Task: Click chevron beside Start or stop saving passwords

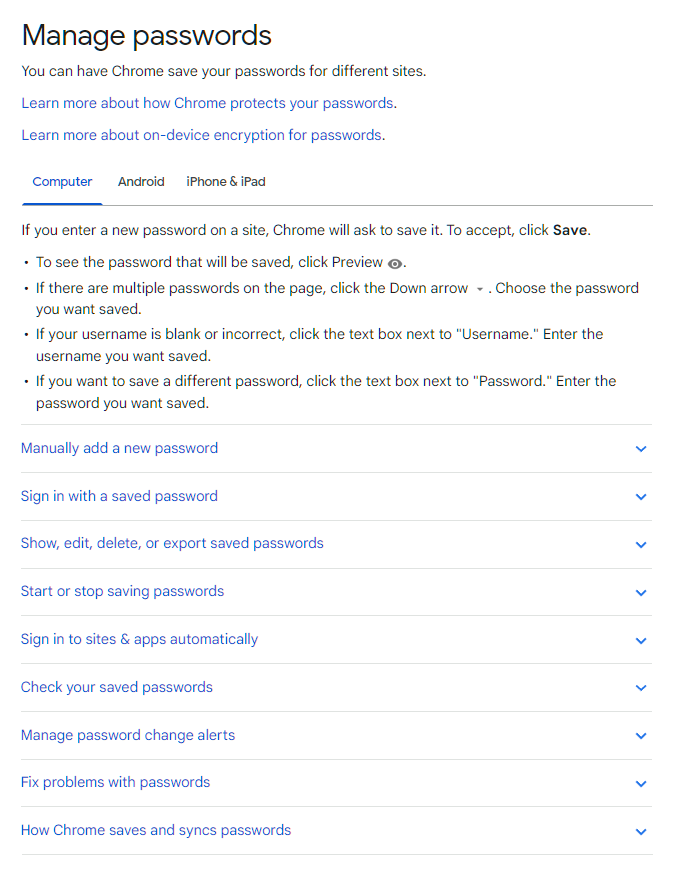Action: (x=641, y=592)
